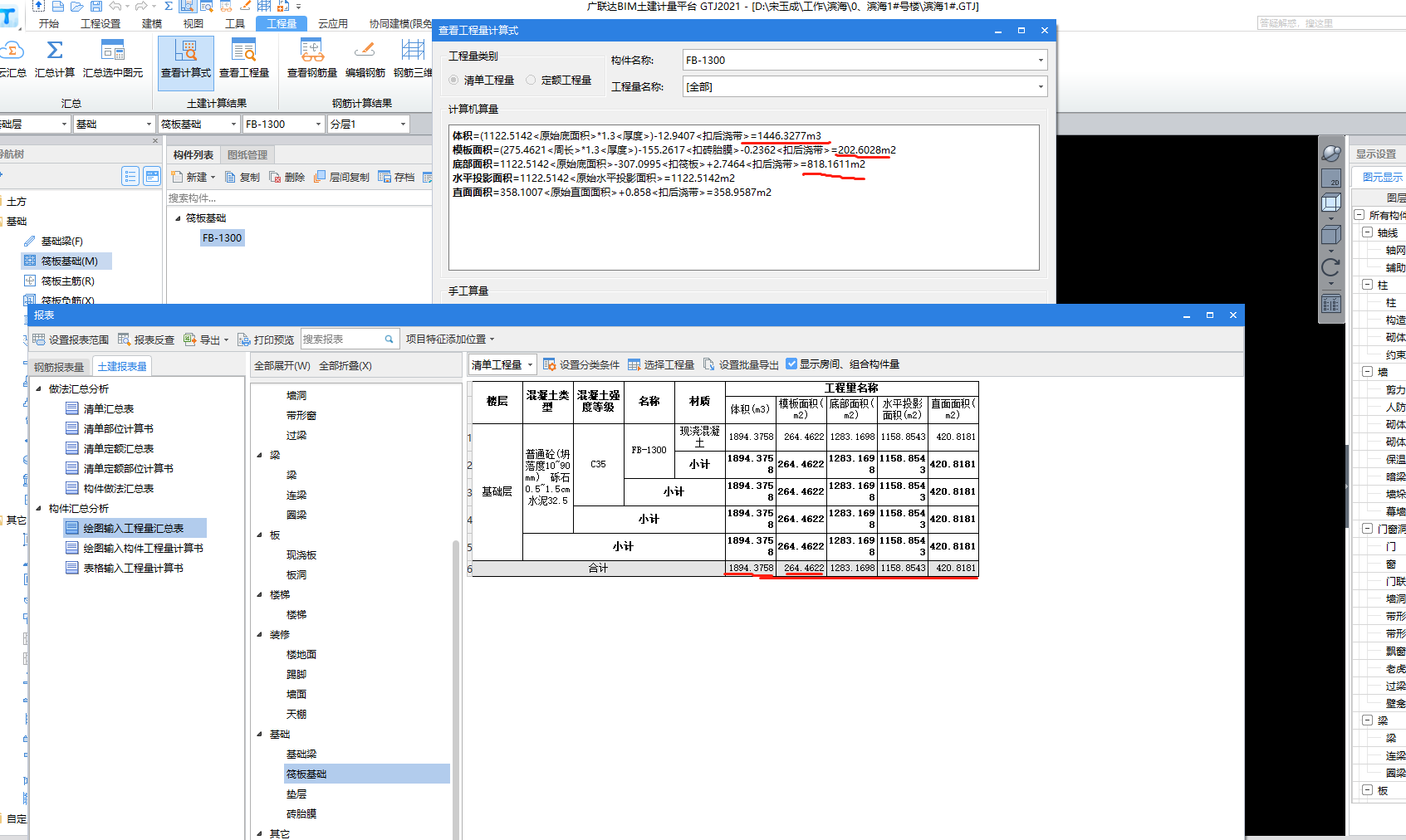Collapse 构件汇总分析 tree node

(x=38, y=508)
